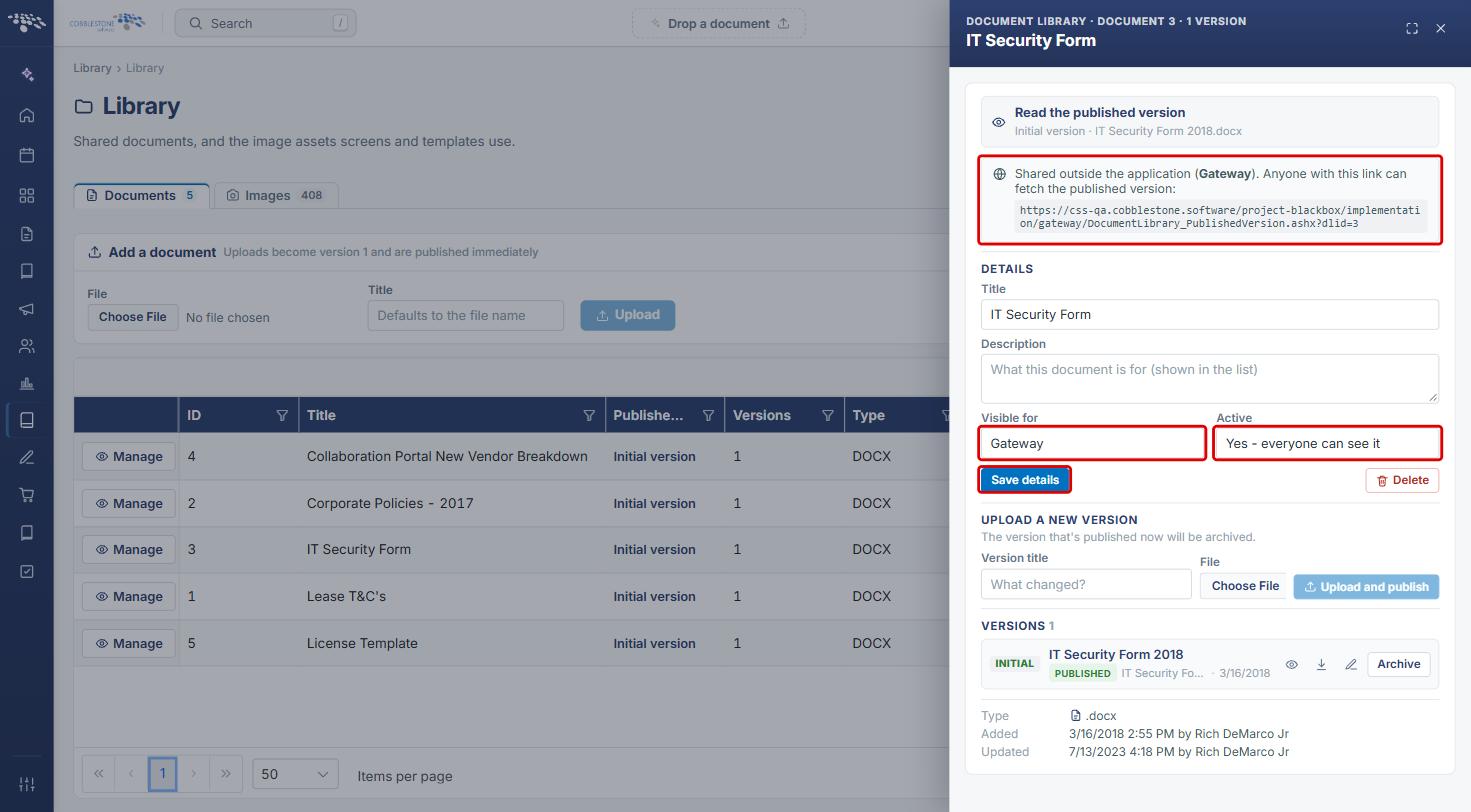Archive the IT Security Form 2018 version
The image size is (1471, 812).
[1398, 664]
